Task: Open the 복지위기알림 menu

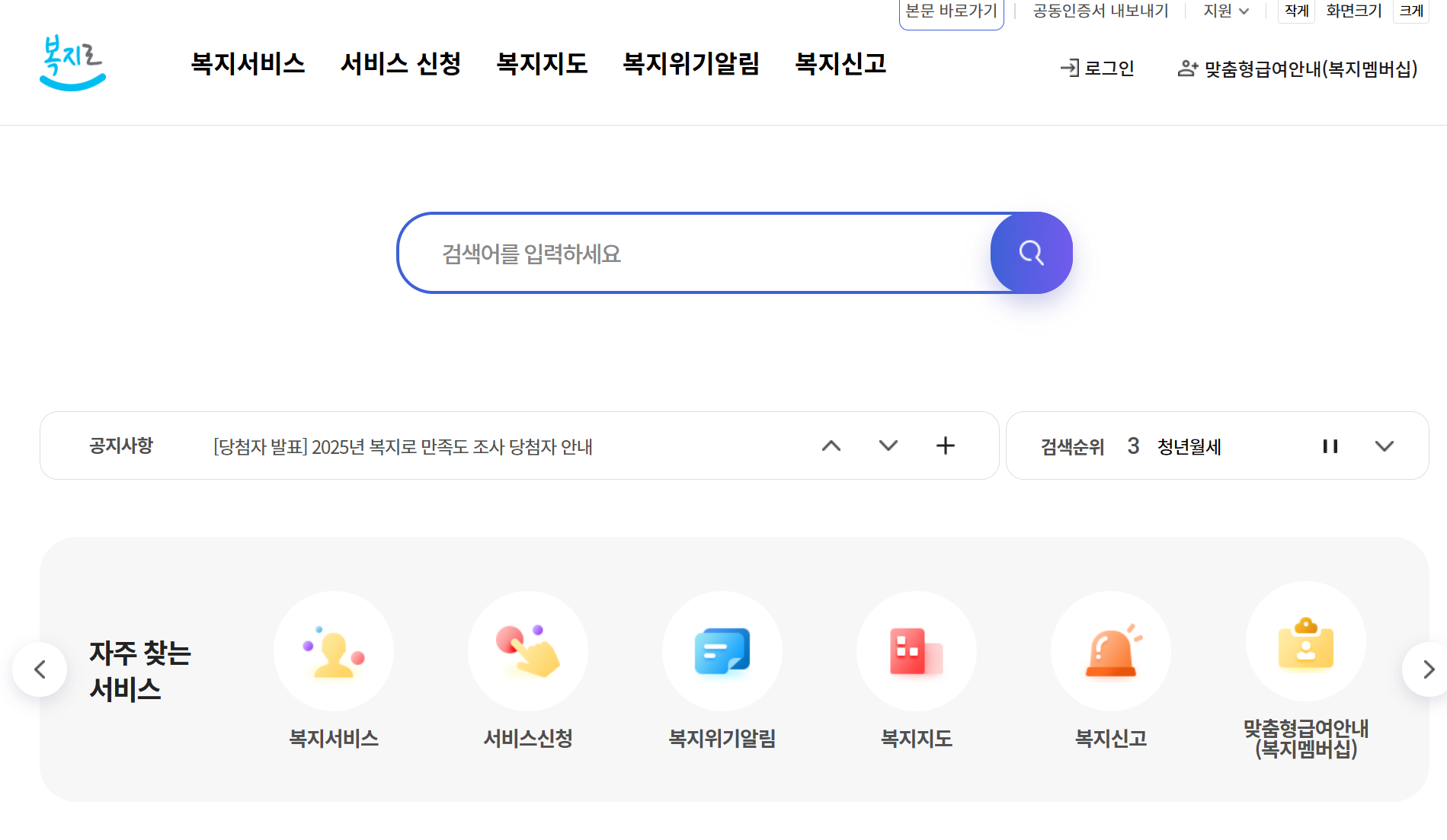Action: pos(690,65)
